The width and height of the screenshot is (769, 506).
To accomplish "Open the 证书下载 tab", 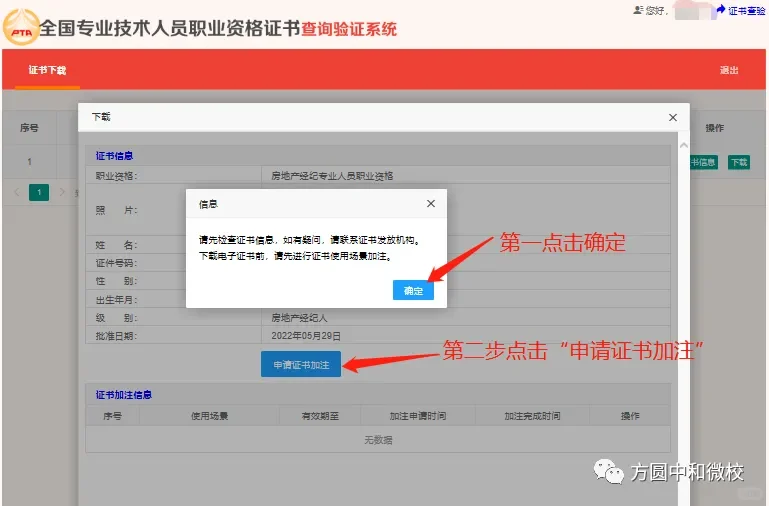I will click(47, 70).
